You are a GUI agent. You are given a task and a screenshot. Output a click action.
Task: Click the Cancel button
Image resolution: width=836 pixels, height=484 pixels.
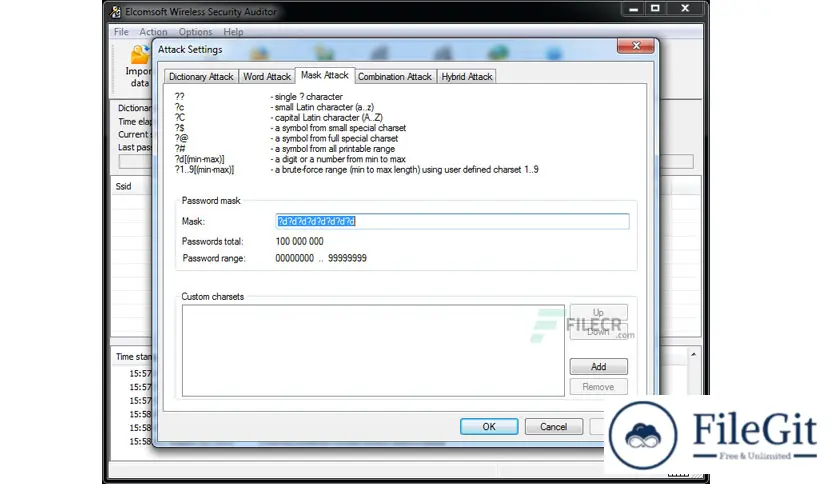553,426
